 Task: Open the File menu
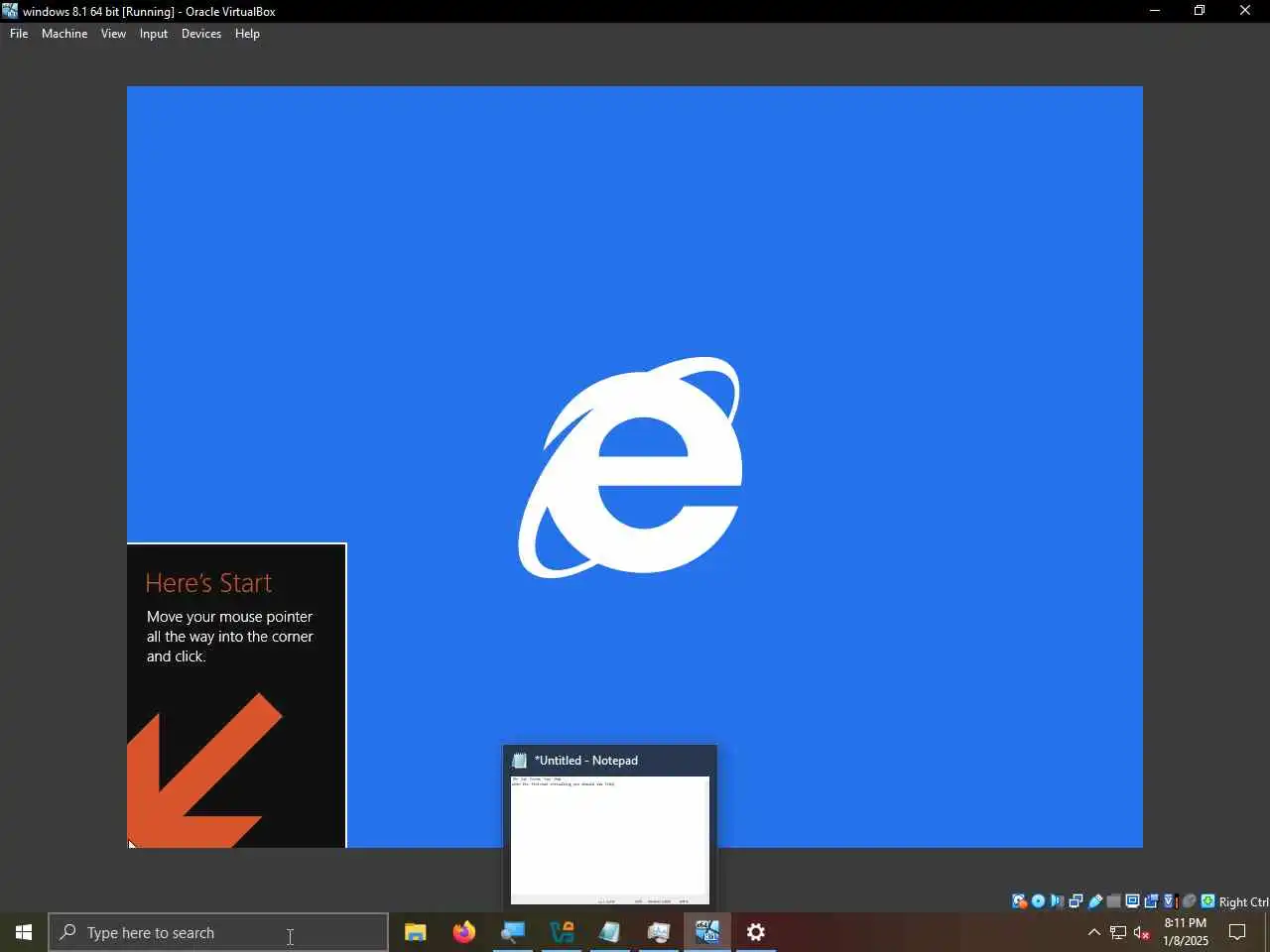click(19, 34)
